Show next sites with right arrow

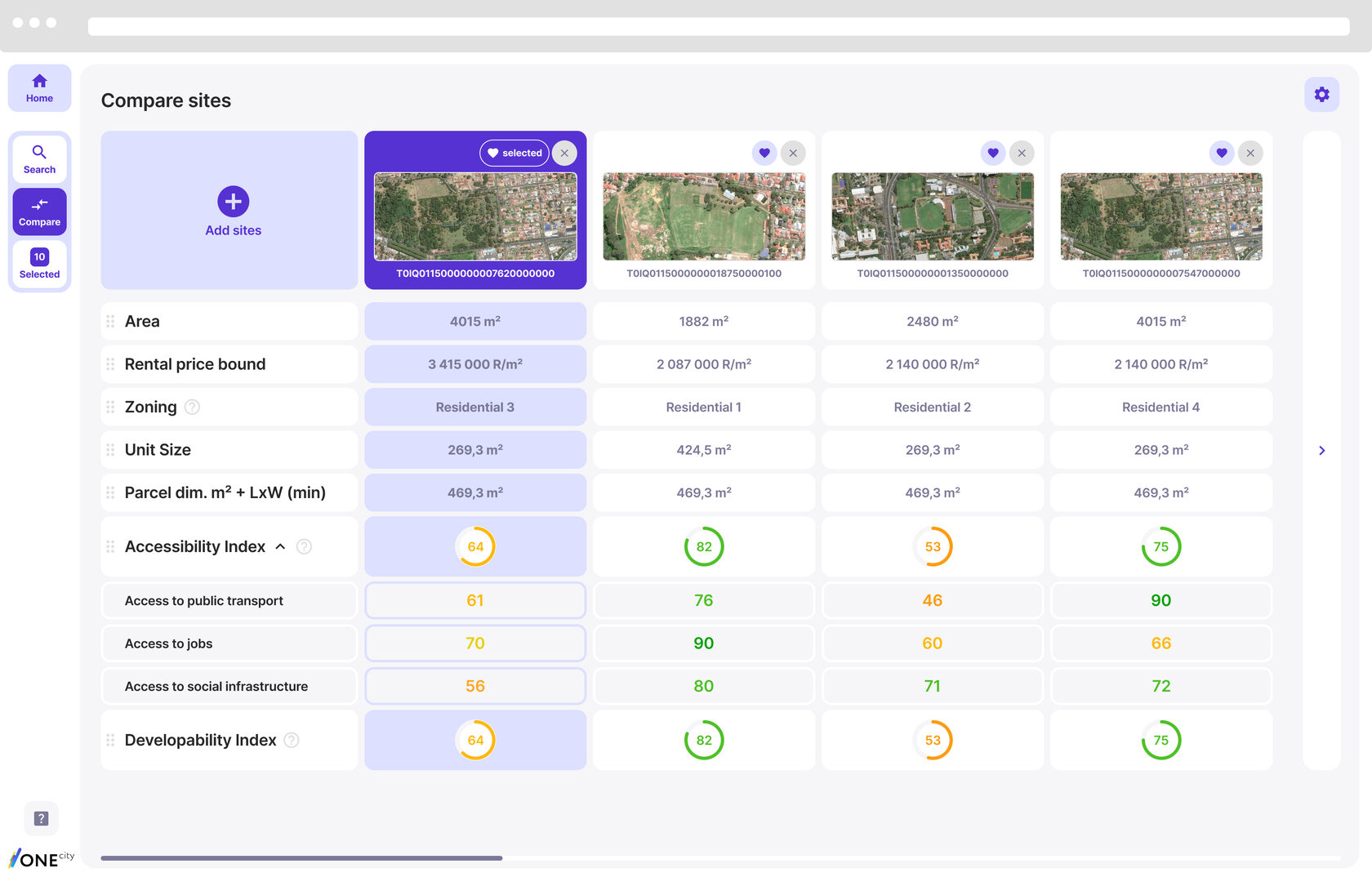1322,451
